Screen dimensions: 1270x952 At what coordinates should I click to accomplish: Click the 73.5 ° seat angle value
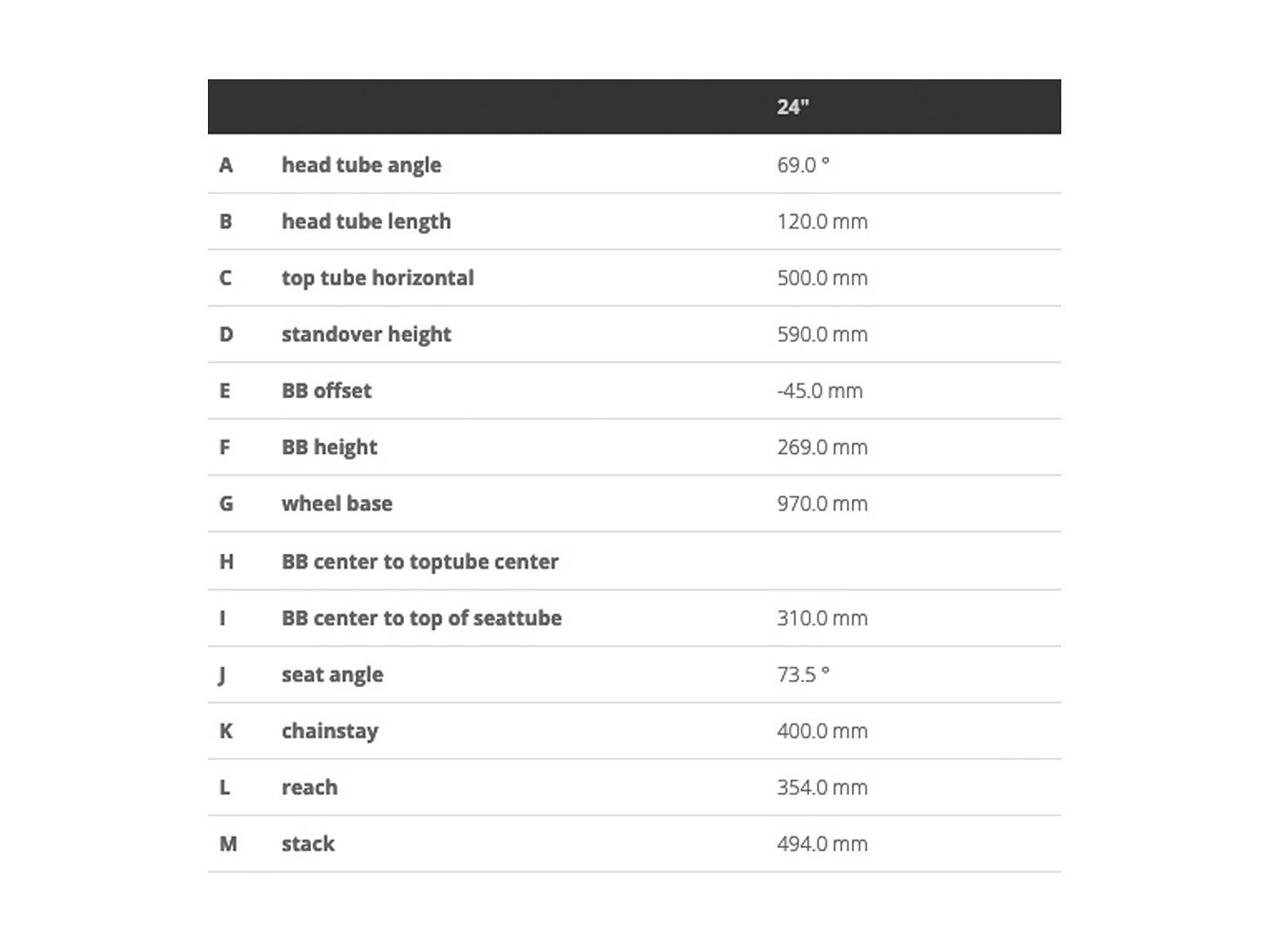click(x=803, y=674)
